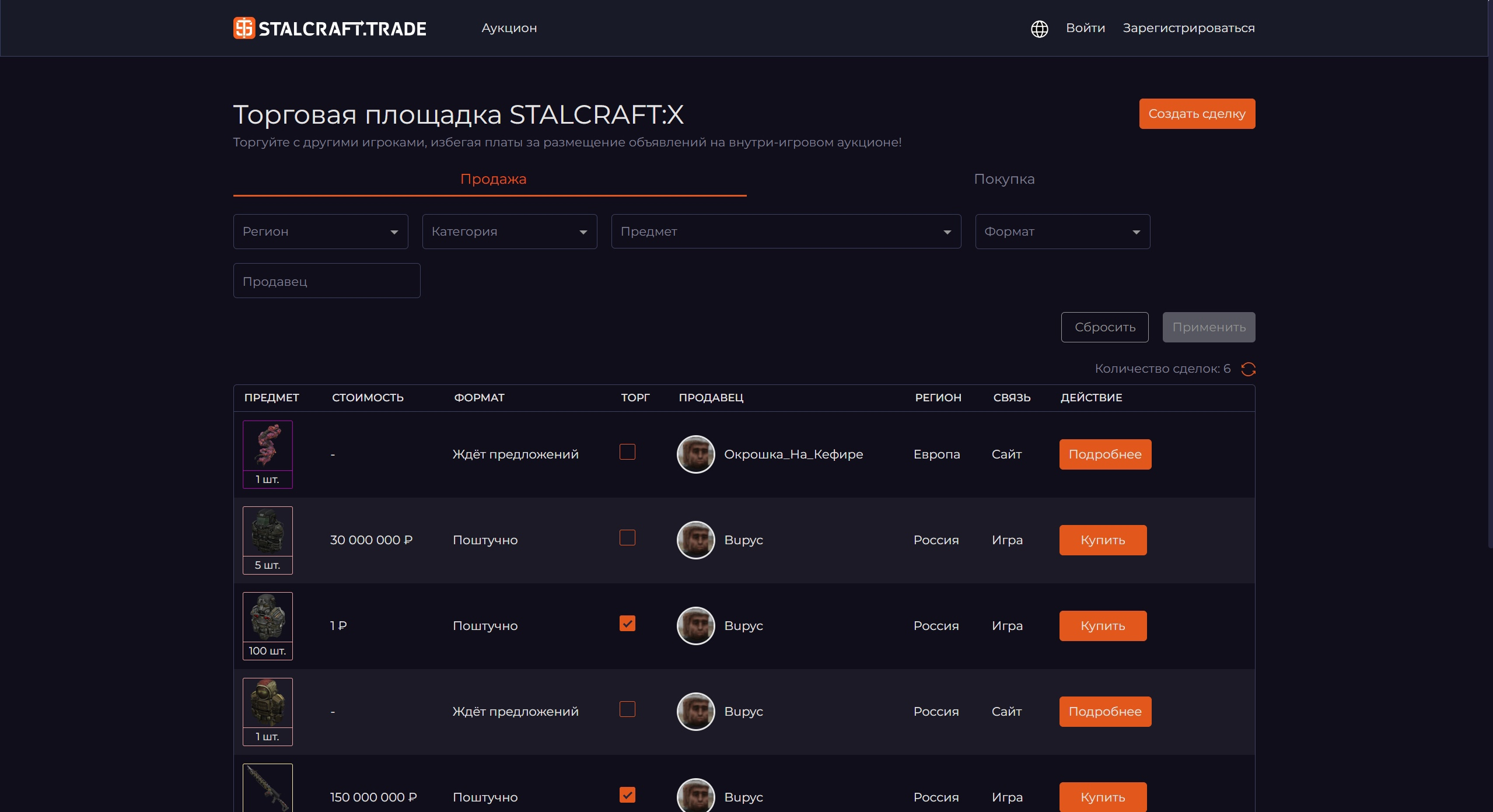Viewport: 1493px width, 812px height.
Task: Open Аукцион in the top navigation
Action: pyautogui.click(x=509, y=28)
